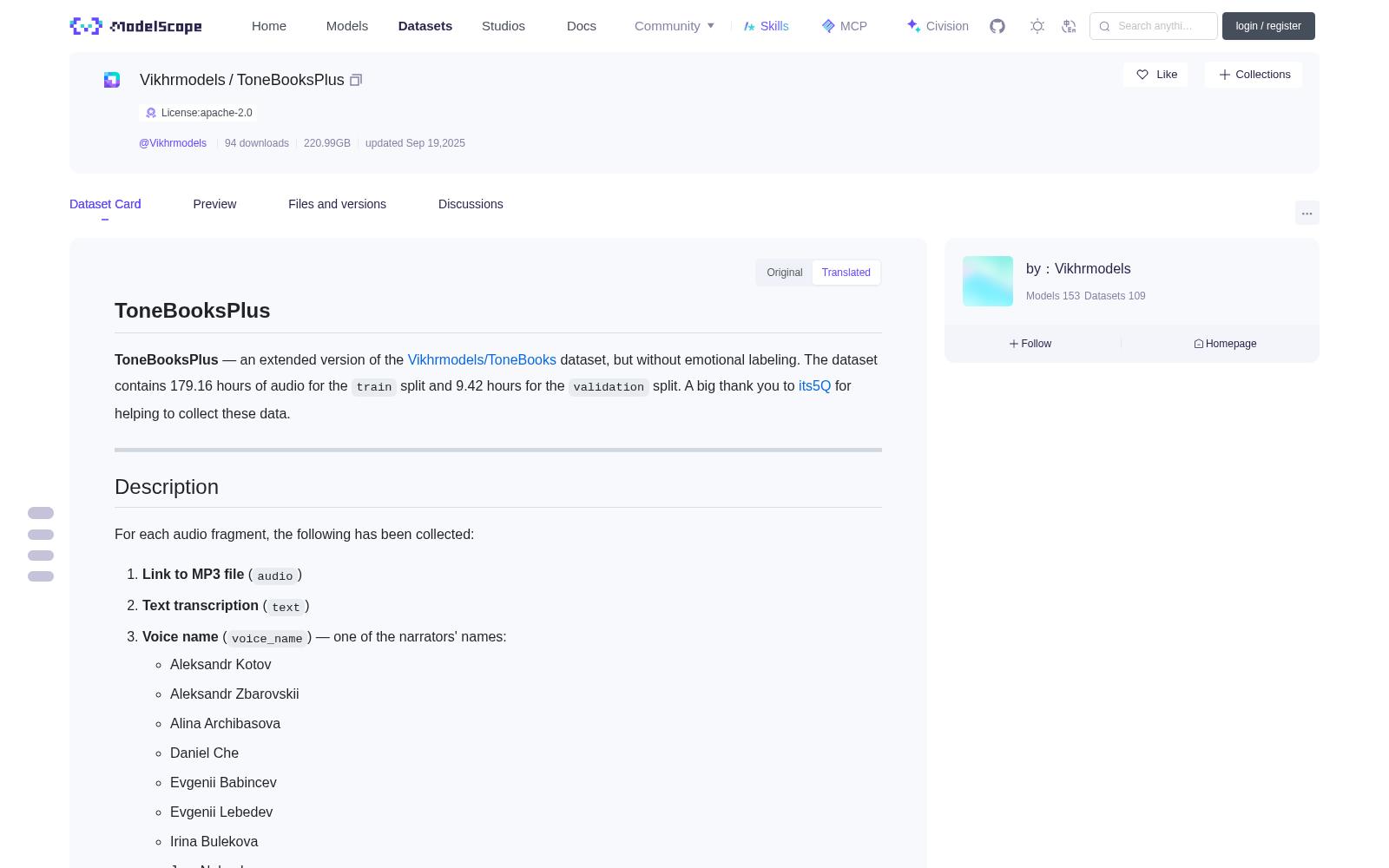Image resolution: width=1389 pixels, height=868 pixels.
Task: Click the Vikhrmodels gradient profile thumbnail
Action: (x=988, y=281)
